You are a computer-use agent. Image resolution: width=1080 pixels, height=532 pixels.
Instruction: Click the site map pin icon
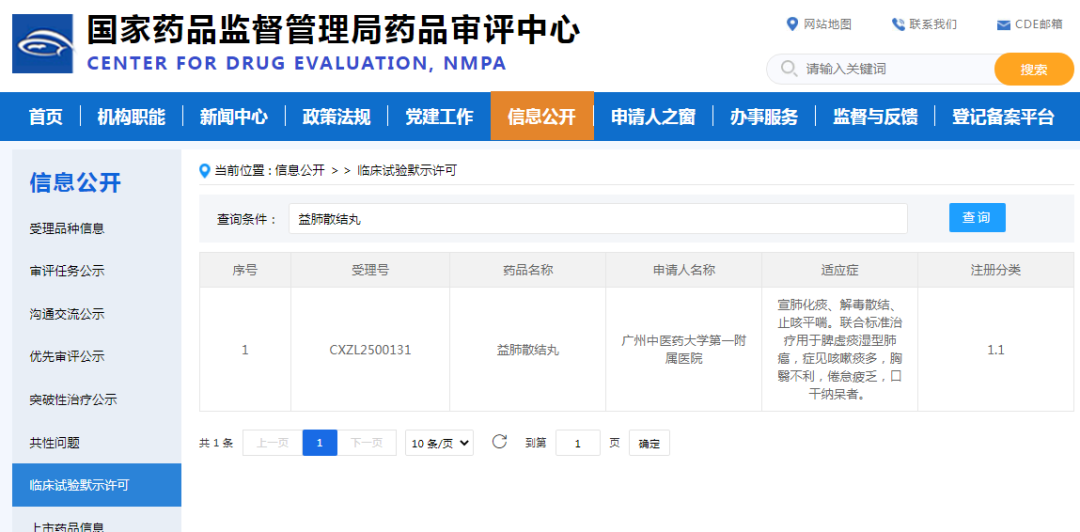(x=793, y=24)
